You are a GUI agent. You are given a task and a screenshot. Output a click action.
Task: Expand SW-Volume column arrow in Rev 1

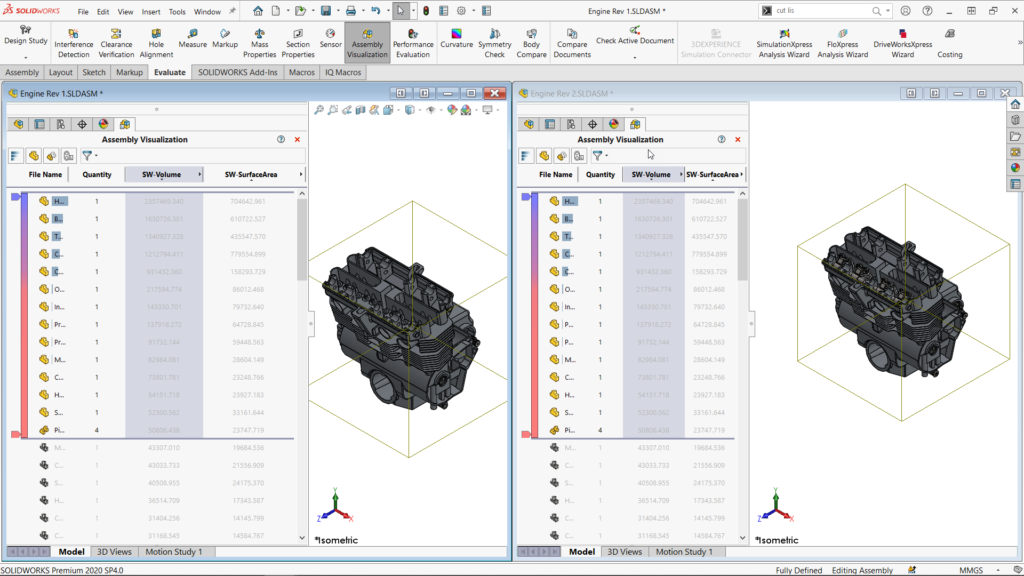pyautogui.click(x=199, y=174)
